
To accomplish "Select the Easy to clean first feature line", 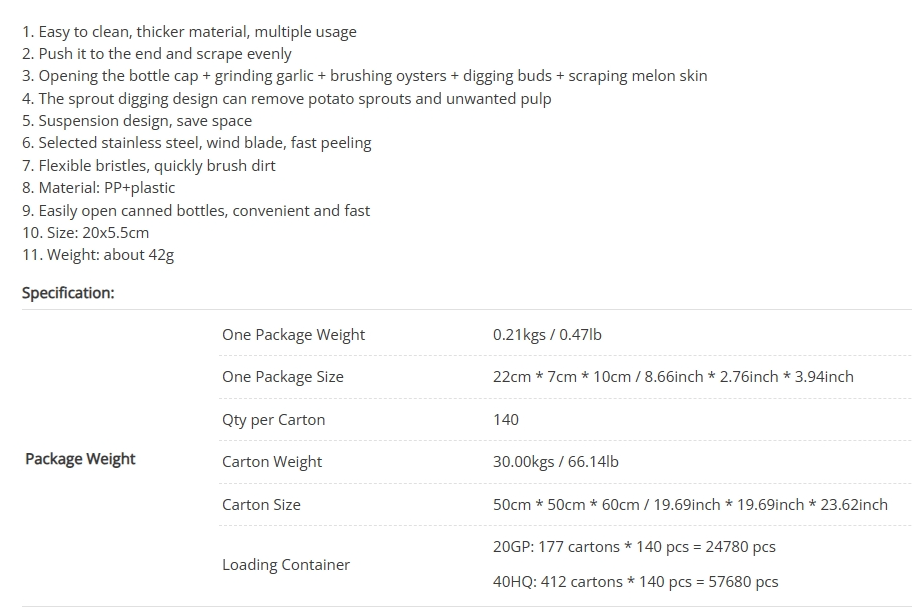I will click(x=189, y=32).
